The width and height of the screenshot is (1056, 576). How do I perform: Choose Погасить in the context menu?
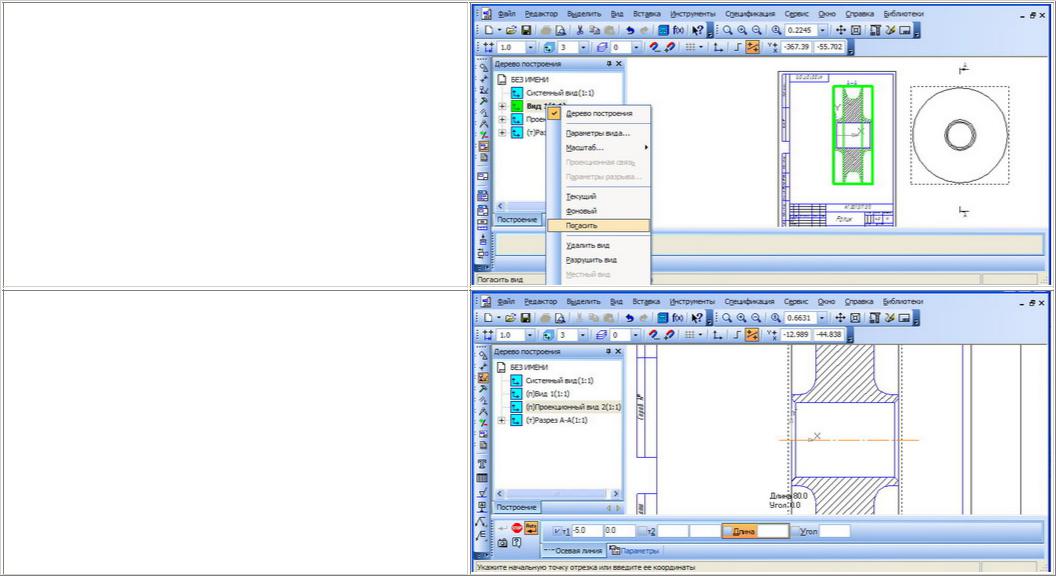tap(599, 226)
